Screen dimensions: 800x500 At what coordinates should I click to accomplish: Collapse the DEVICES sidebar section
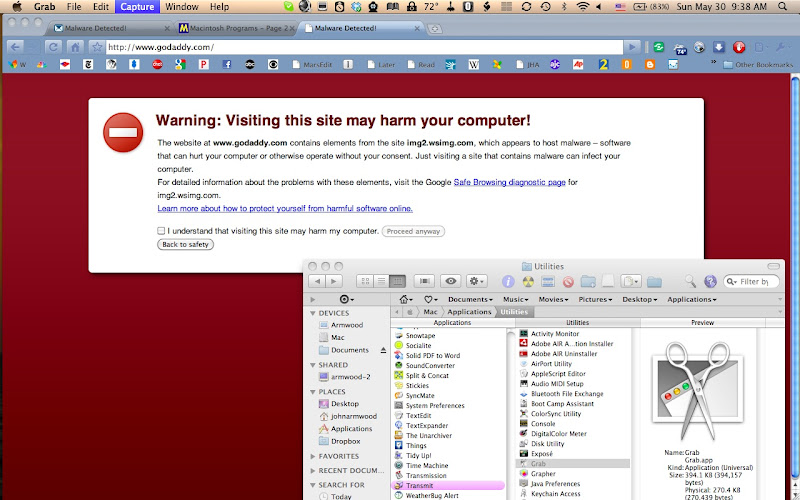[x=313, y=313]
